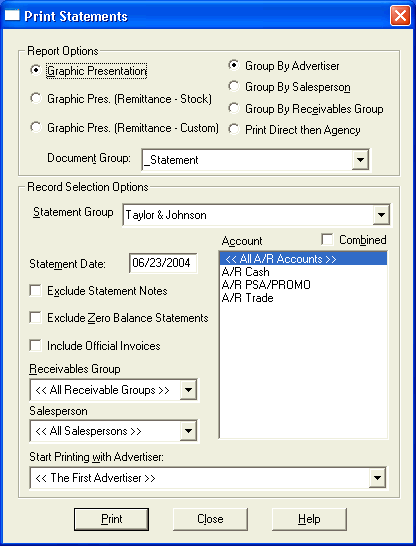This screenshot has height=546, width=416.
Task: Open the Receivables Group dropdown arrow
Action: pyautogui.click(x=188, y=390)
